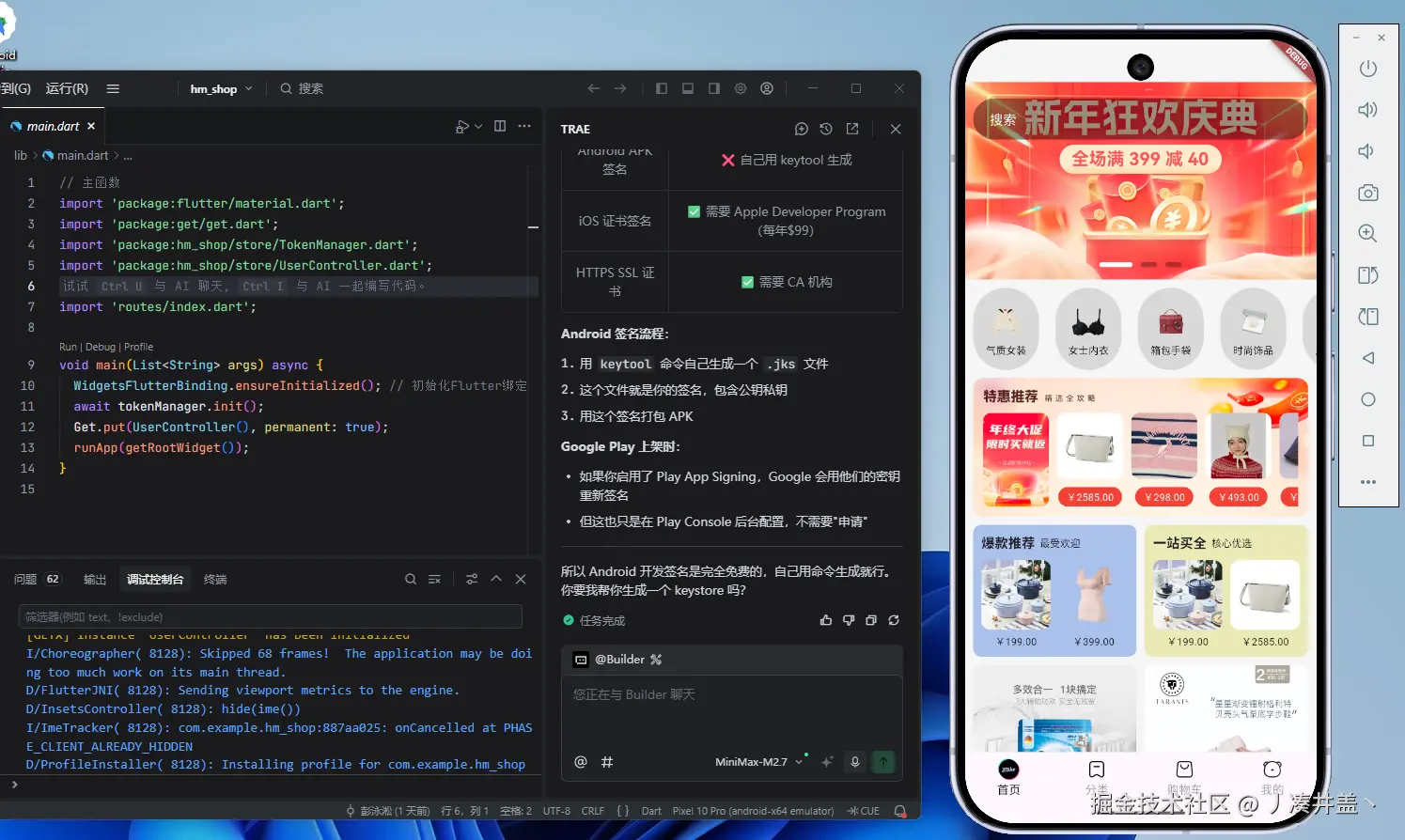1405x840 pixels.
Task: Send the chat message with the green arrow
Action: coord(882,762)
